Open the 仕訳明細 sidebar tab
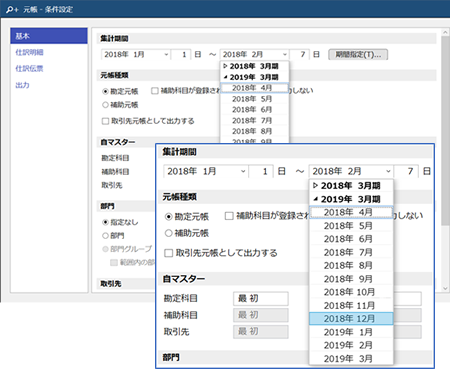Screen dimensions: 450x370 (29, 52)
